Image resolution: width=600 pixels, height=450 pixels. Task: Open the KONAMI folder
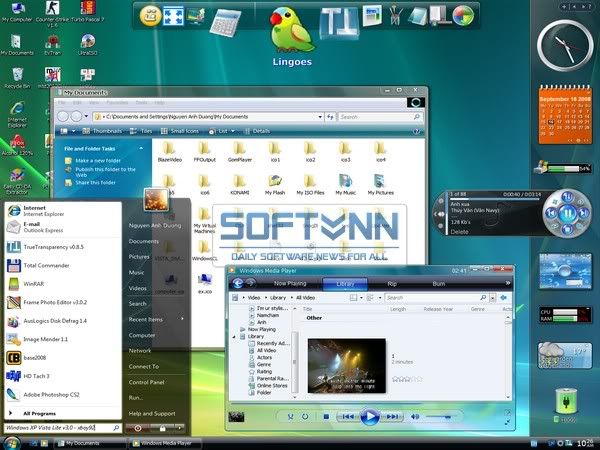(240, 185)
